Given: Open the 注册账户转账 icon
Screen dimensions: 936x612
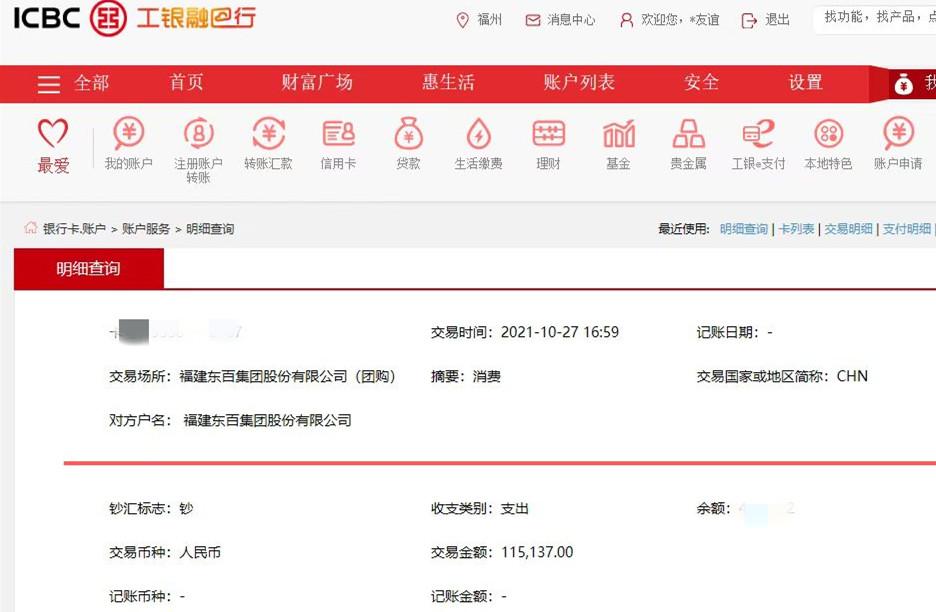Looking at the screenshot, I should click(x=198, y=133).
